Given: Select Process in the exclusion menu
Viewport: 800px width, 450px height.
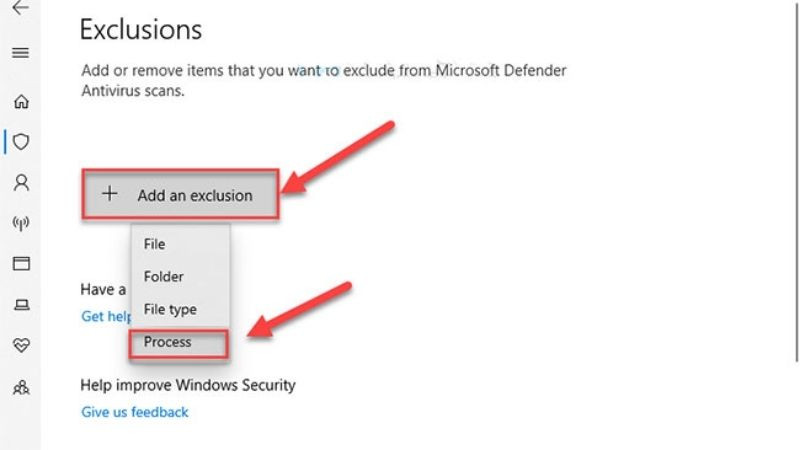Looking at the screenshot, I should point(167,342).
